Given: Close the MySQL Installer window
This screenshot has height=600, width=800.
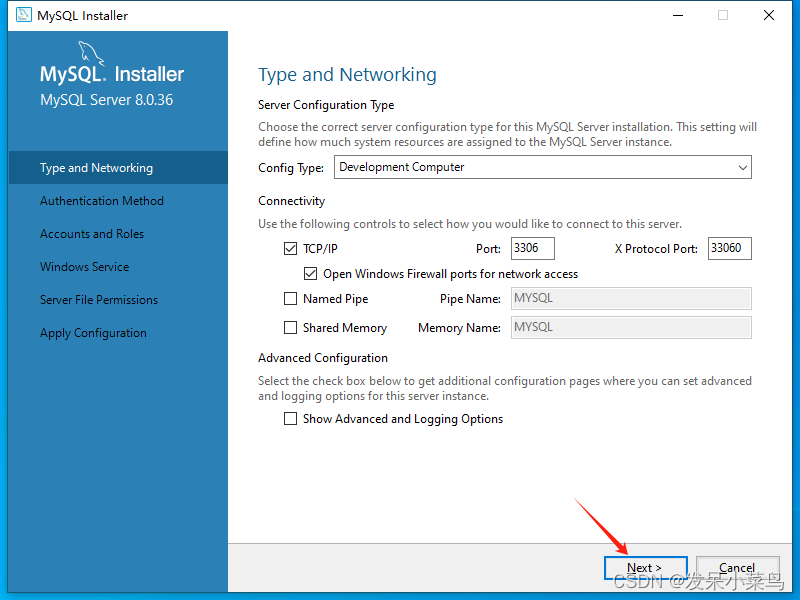Looking at the screenshot, I should 769,15.
